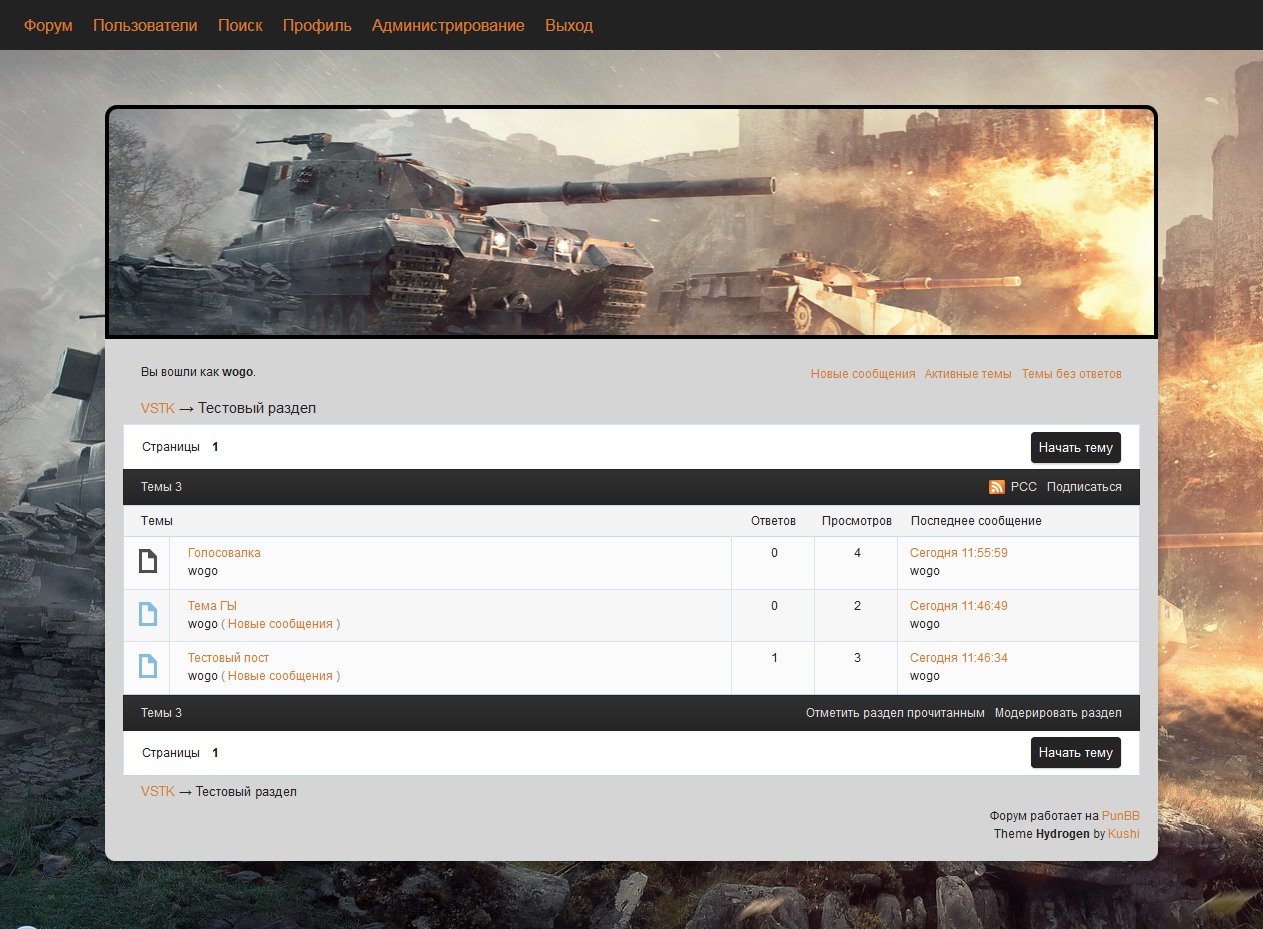The width and height of the screenshot is (1263, 929).
Task: Go to Пользователи in top navigation
Action: pyautogui.click(x=145, y=25)
